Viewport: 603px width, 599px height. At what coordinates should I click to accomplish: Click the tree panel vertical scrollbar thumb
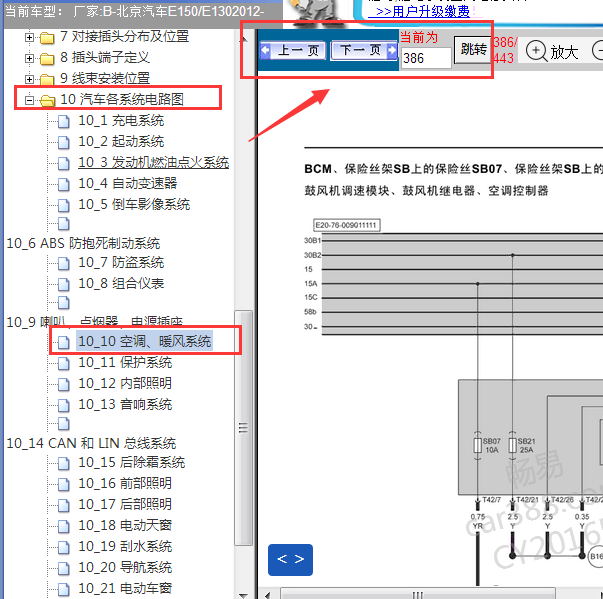click(x=243, y=428)
